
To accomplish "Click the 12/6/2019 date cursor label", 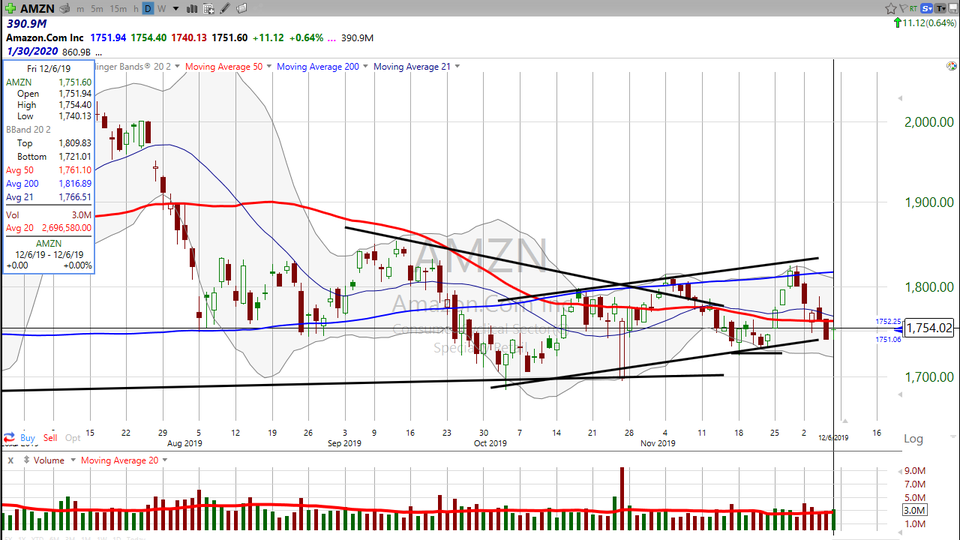I will [x=833, y=438].
